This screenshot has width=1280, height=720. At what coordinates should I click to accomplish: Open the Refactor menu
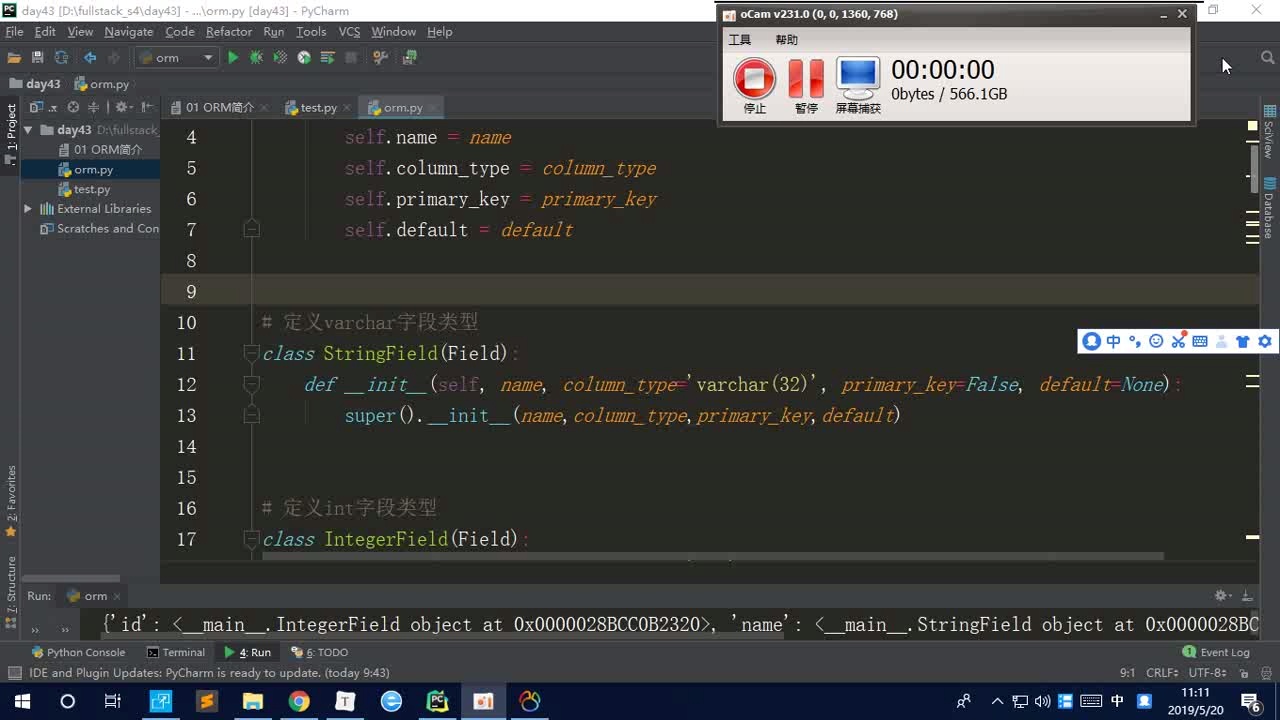pyautogui.click(x=228, y=32)
